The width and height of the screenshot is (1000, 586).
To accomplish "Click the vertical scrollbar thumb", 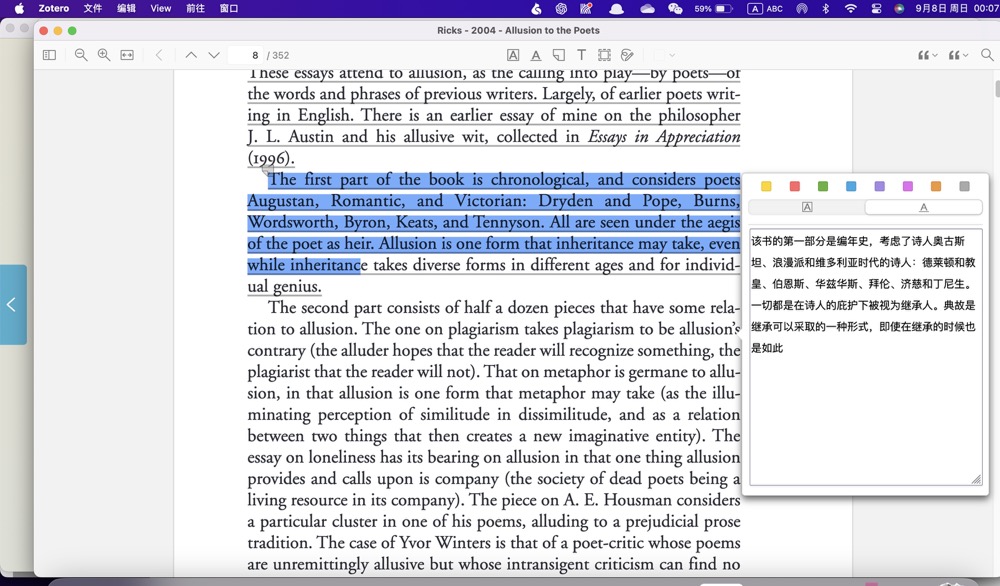I will click(997, 89).
